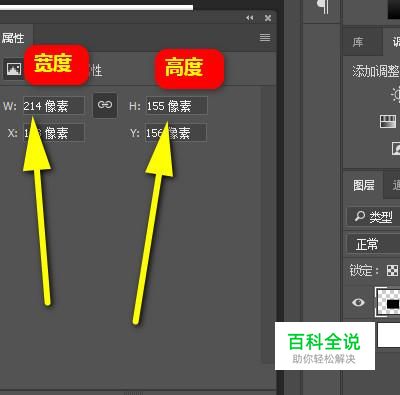Close the Properties panel
400x395 pixels.
[268, 18]
